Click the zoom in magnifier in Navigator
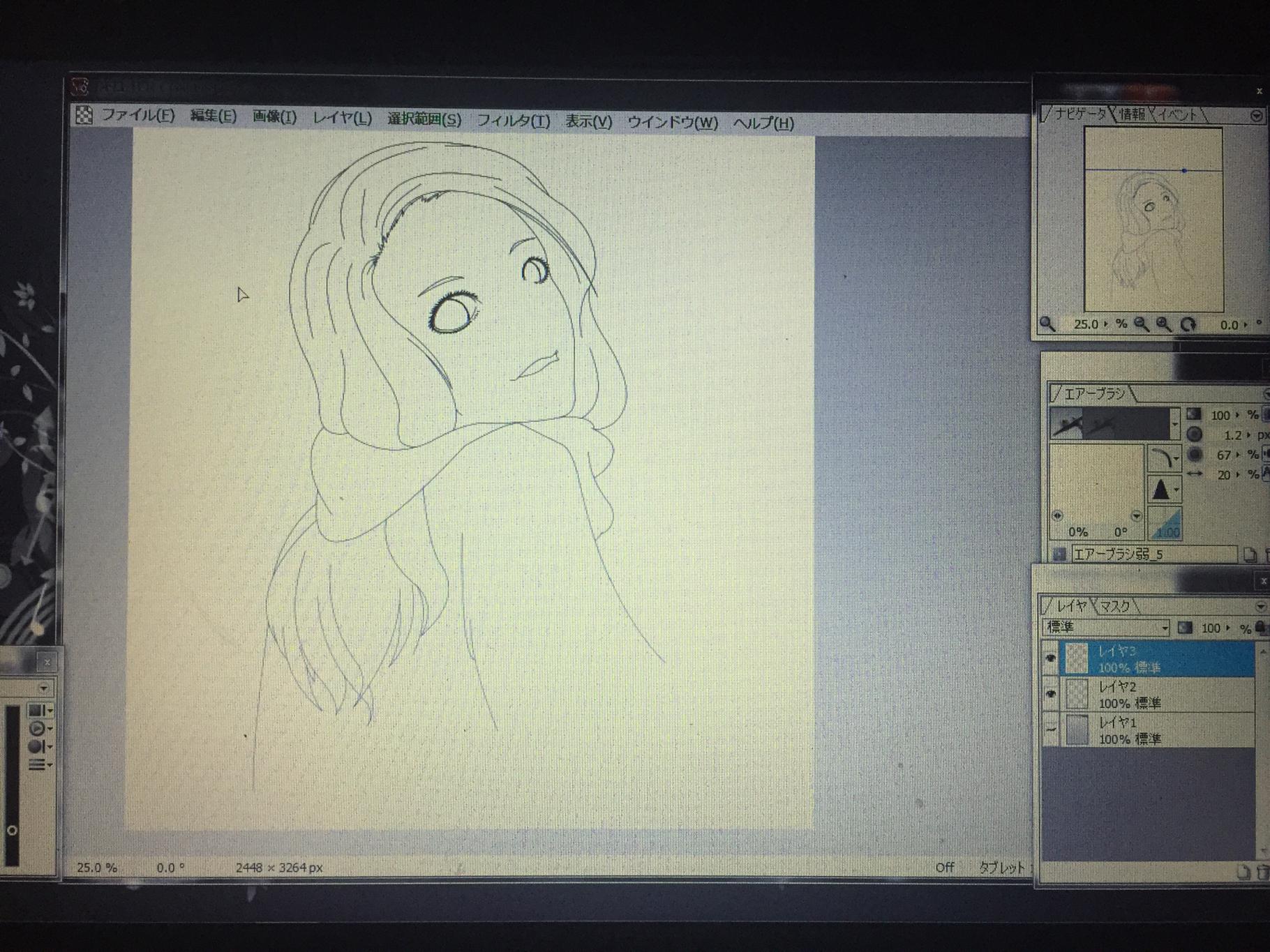This screenshot has width=1270, height=952. [1163, 324]
